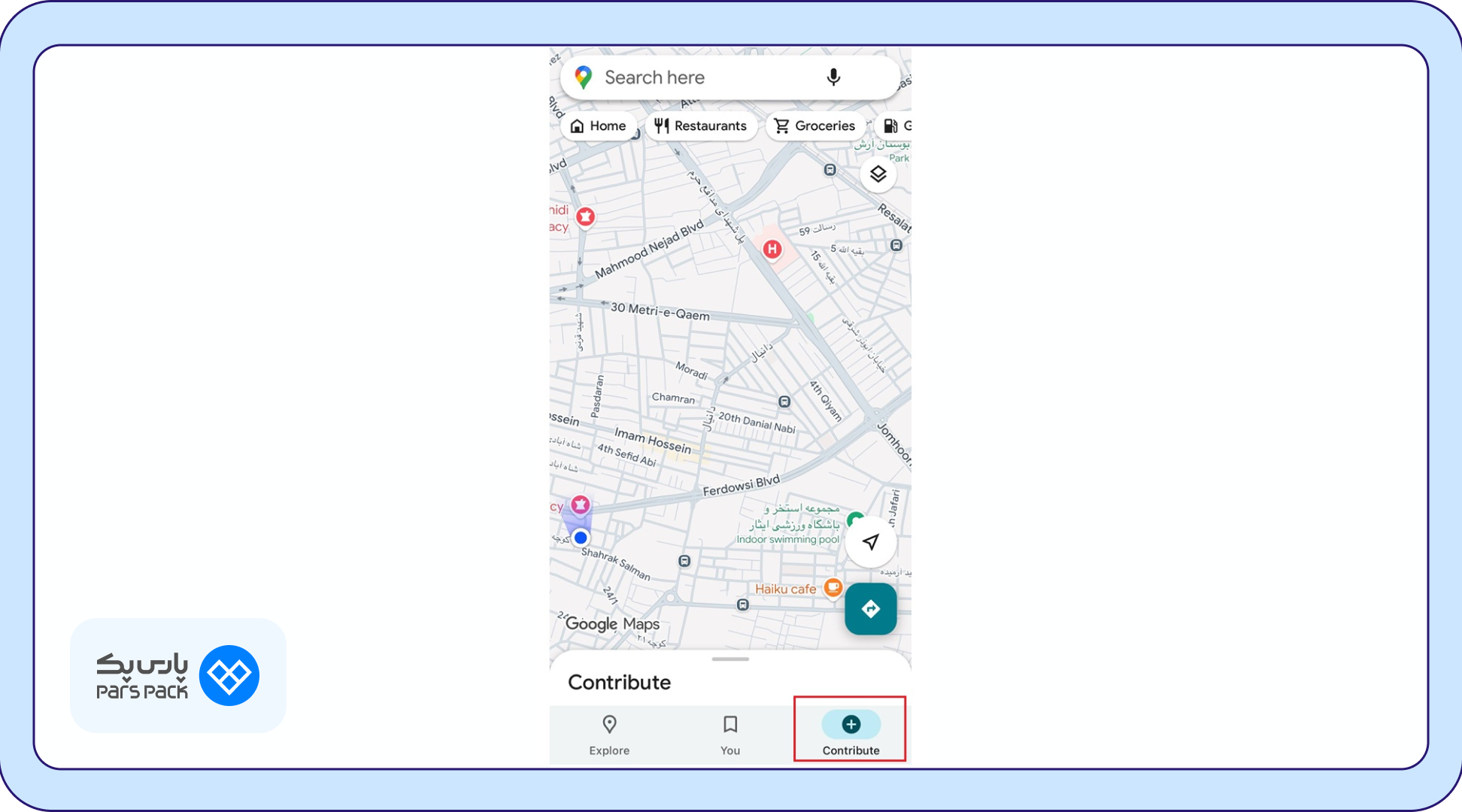The width and height of the screenshot is (1462, 812).
Task: Click the 30 Metri-e-Qaem road label
Action: (660, 311)
